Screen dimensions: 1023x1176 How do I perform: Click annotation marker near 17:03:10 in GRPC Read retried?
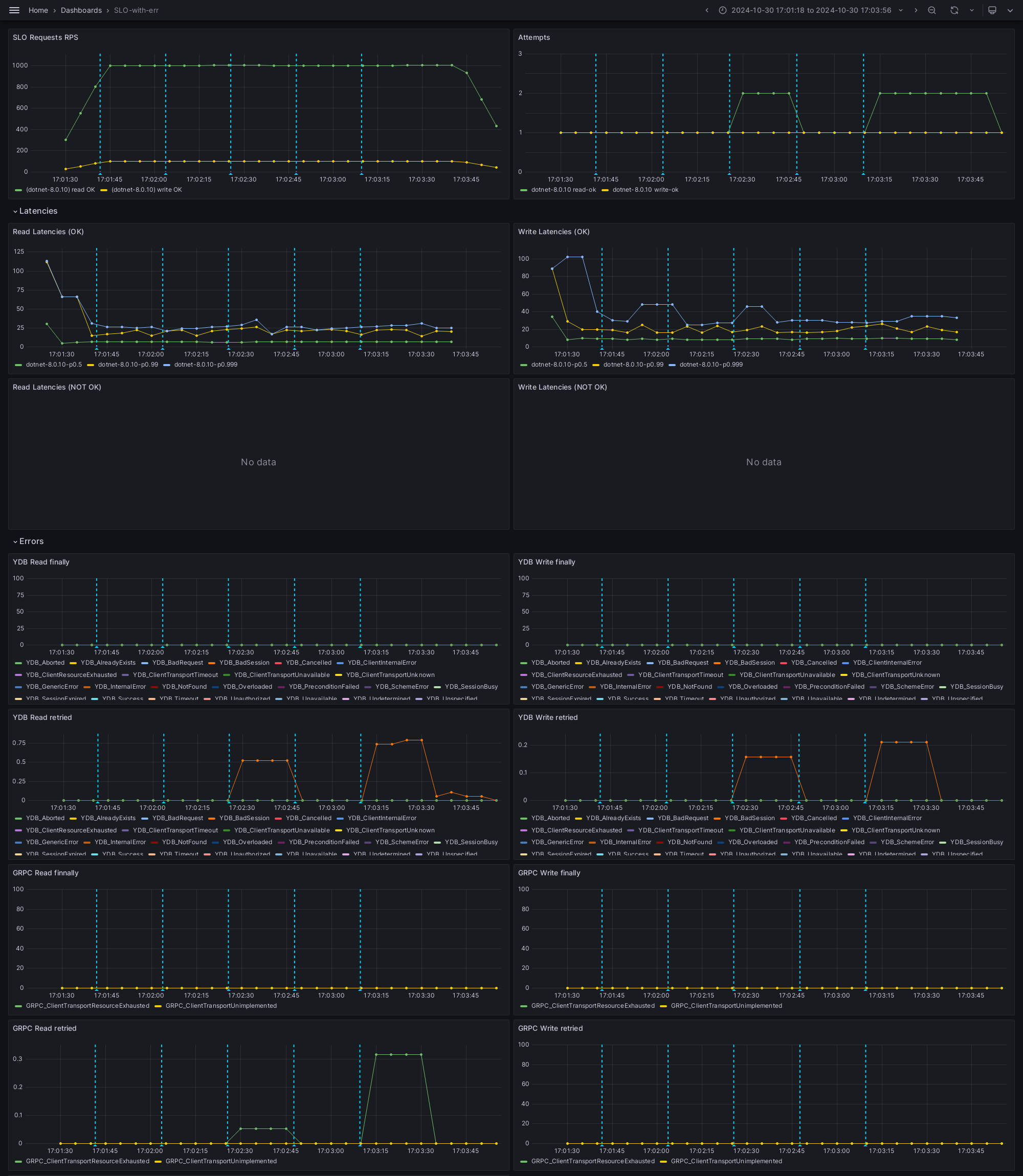click(360, 1145)
